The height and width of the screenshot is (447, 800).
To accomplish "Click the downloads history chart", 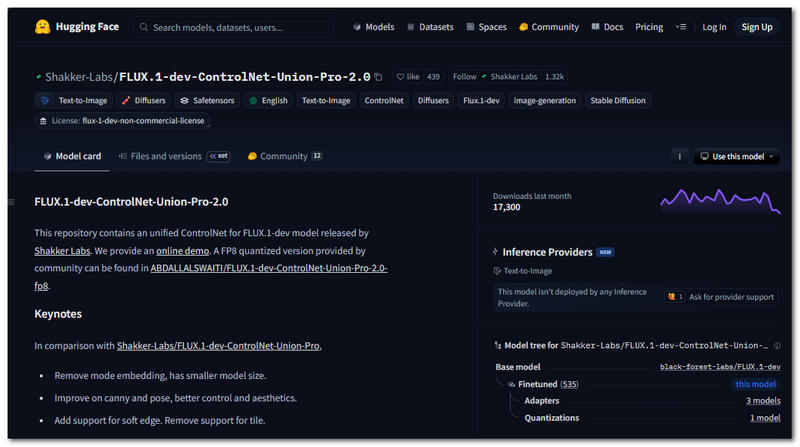I will point(720,200).
